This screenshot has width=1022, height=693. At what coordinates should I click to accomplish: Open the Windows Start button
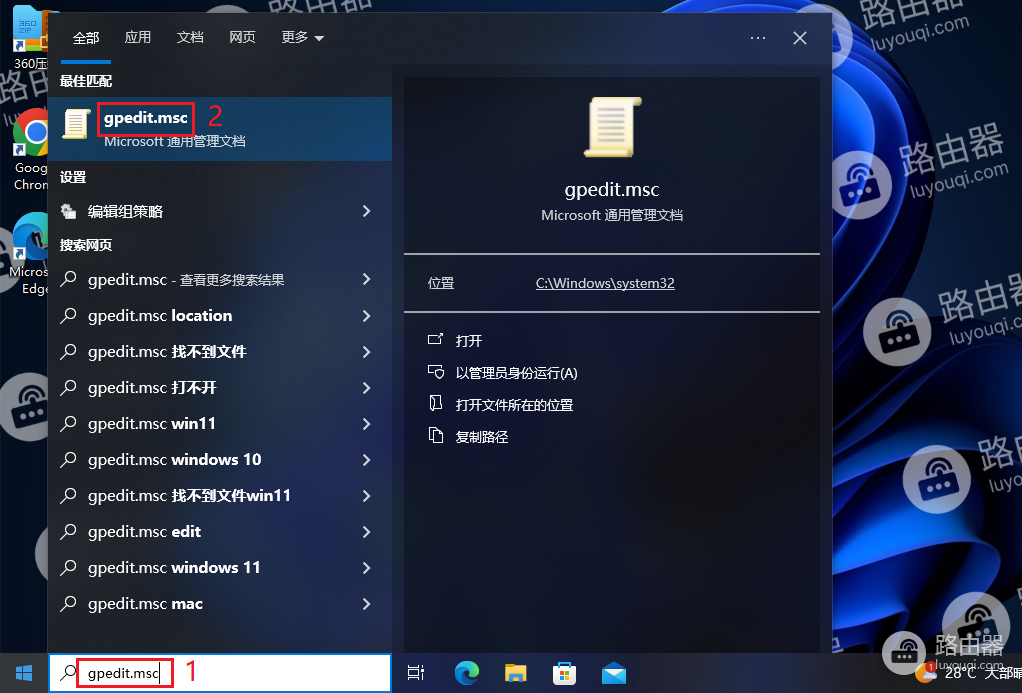[24, 673]
